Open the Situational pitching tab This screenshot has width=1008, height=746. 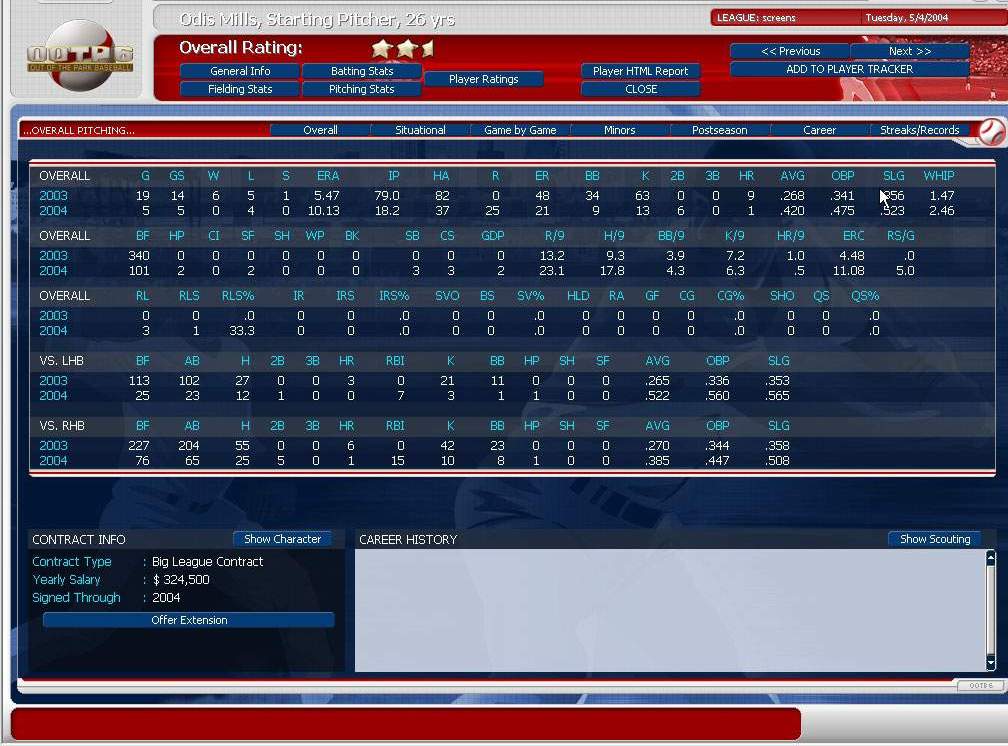(x=420, y=130)
